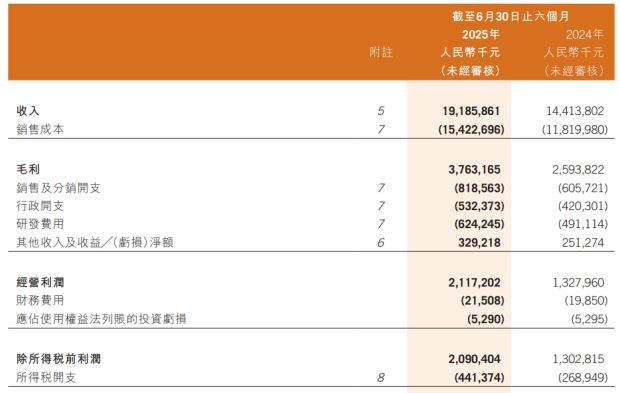
Task: Select the 財務費用 row label
Action: 40,300
